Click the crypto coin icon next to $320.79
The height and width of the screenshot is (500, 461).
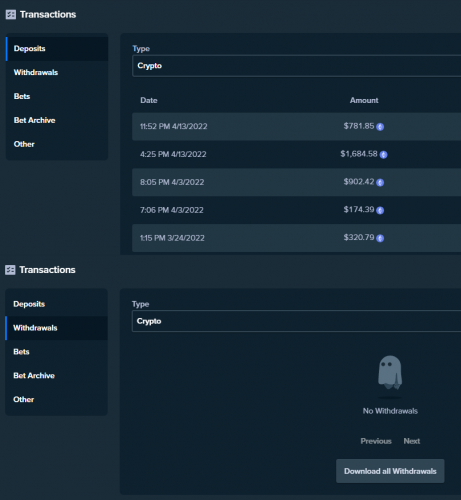pyautogui.click(x=380, y=238)
